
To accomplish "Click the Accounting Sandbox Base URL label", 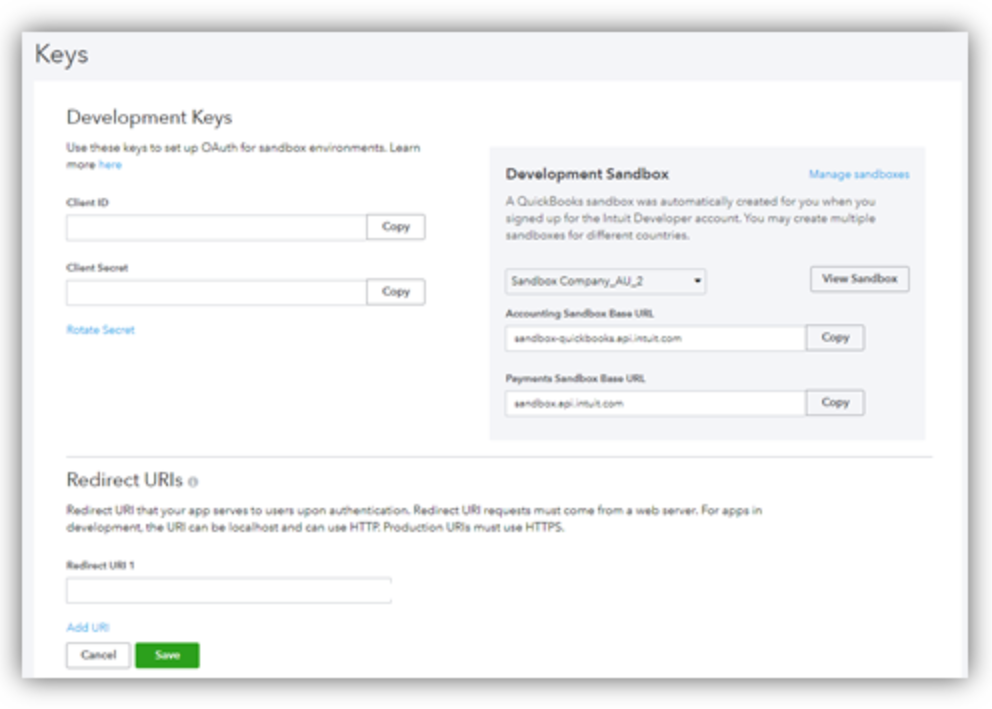I will [x=580, y=313].
